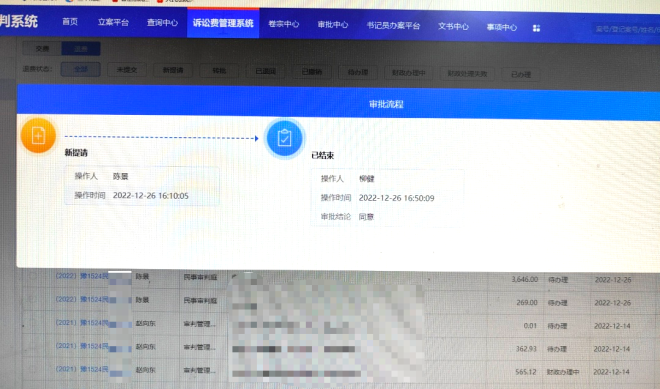Open case link in the 0.01 row
The height and width of the screenshot is (389, 660).
(82, 322)
